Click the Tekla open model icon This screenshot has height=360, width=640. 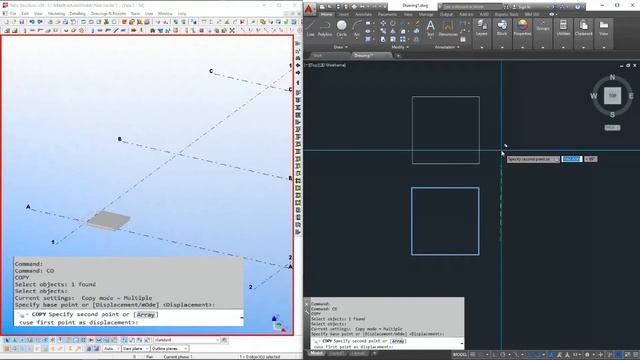[x=13, y=22]
